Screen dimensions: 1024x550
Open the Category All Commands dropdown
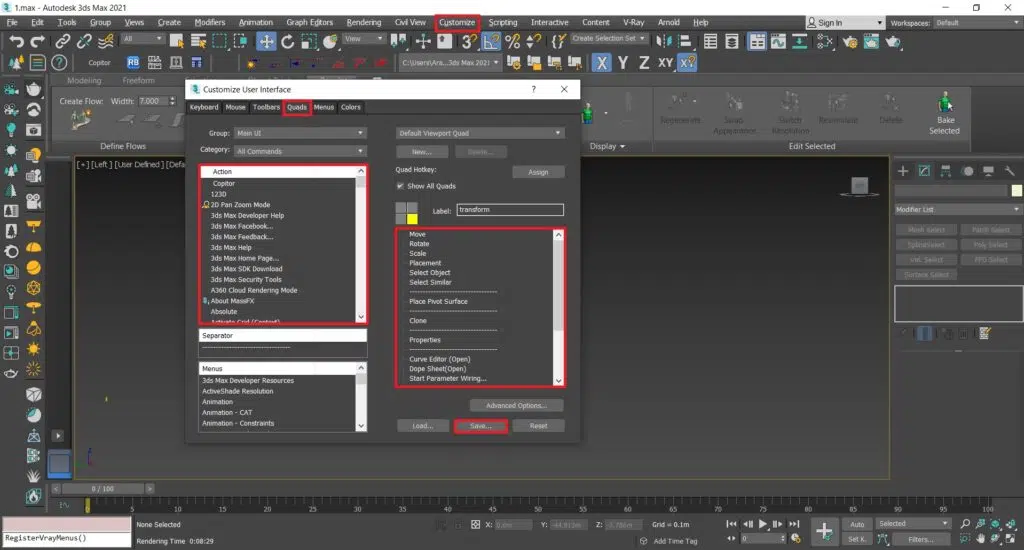coord(299,151)
